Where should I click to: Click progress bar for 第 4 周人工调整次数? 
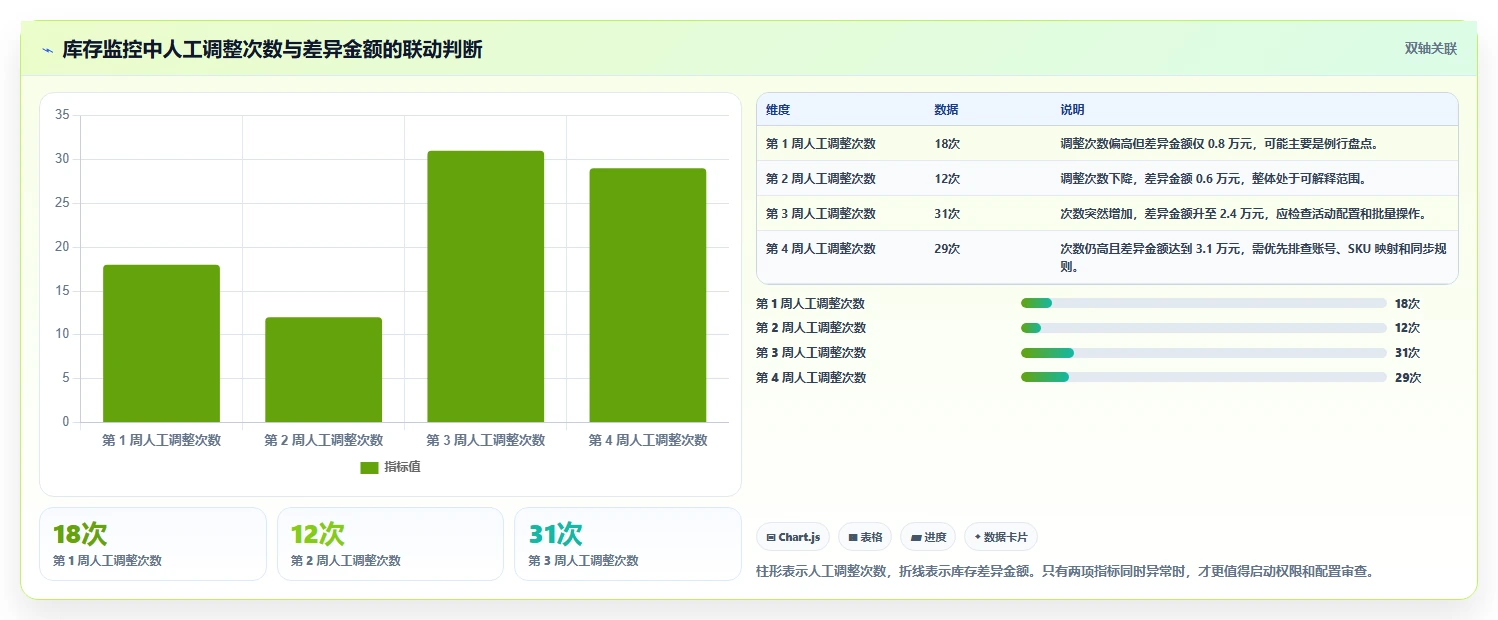1204,377
